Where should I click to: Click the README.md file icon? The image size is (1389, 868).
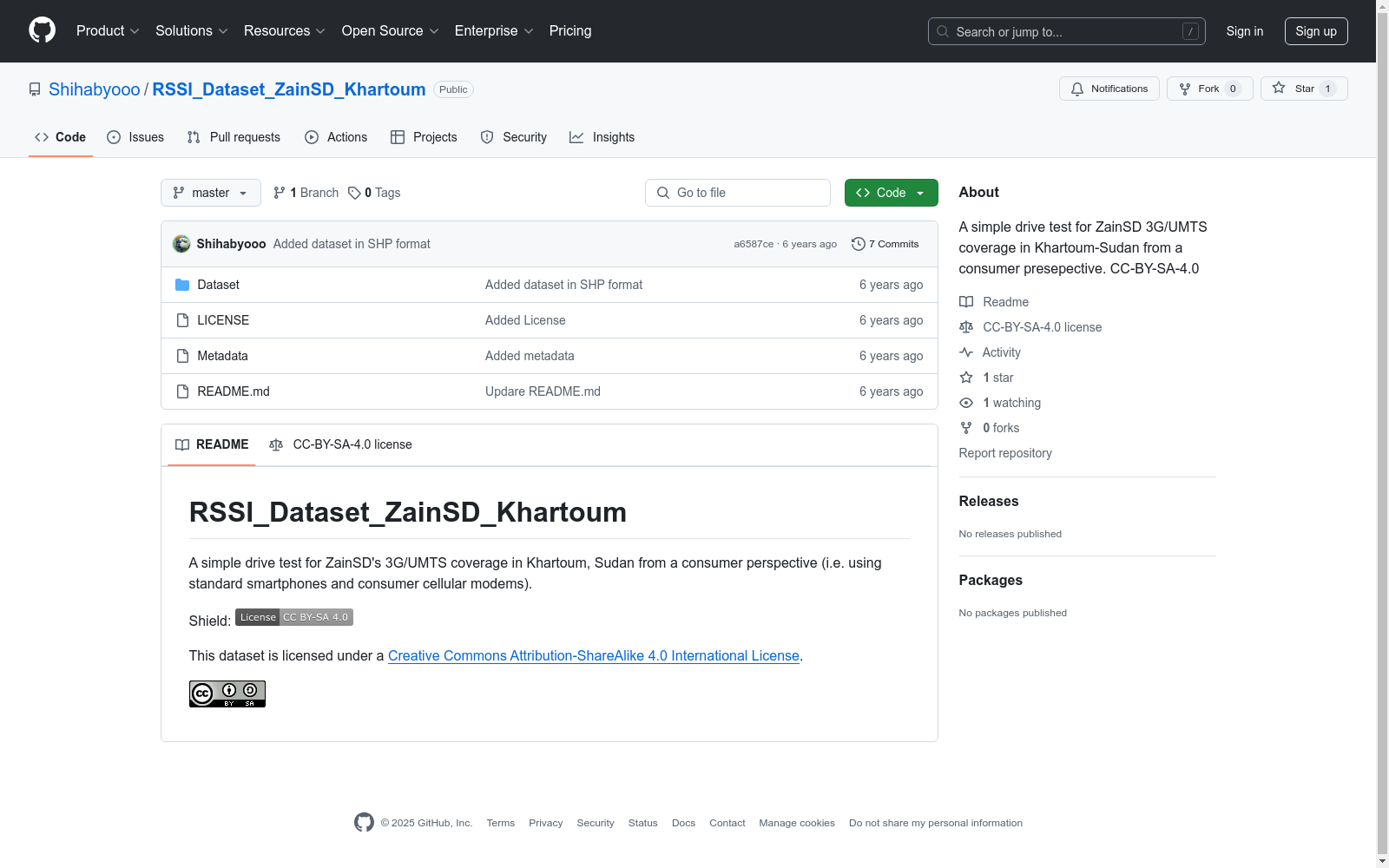pyautogui.click(x=182, y=391)
